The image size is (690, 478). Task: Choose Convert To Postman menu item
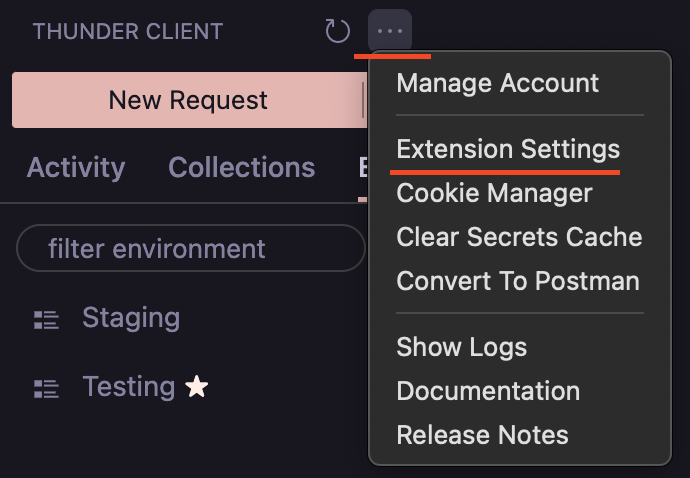pyautogui.click(x=518, y=281)
